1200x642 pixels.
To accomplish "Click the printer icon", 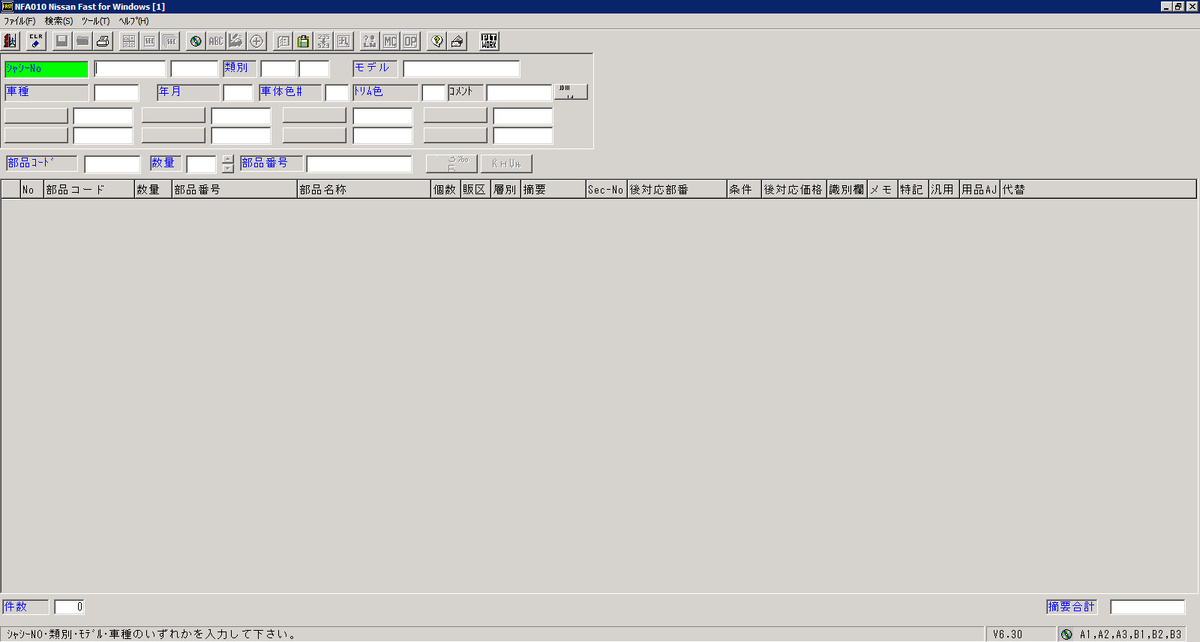I will [102, 41].
